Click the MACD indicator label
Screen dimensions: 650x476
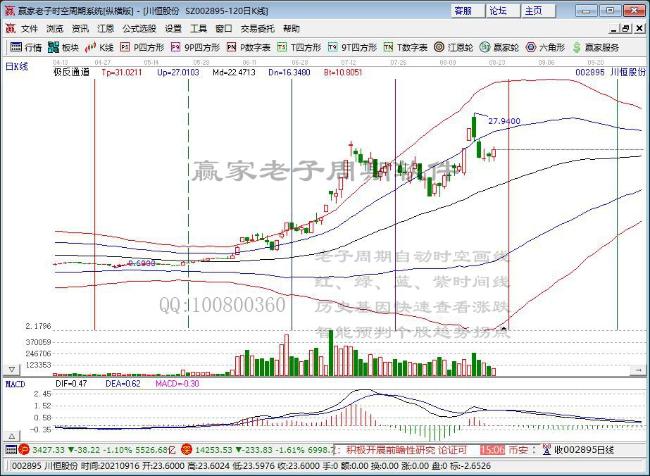[x=16, y=382]
